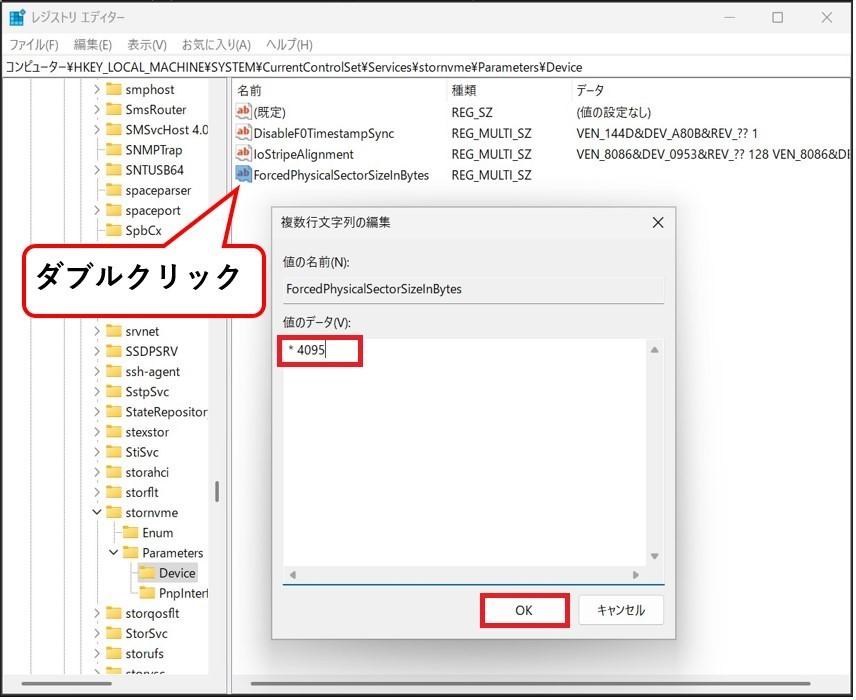Viewport: 856px width, 700px height.
Task: Confirm the edit with the OK button
Action: (524, 610)
